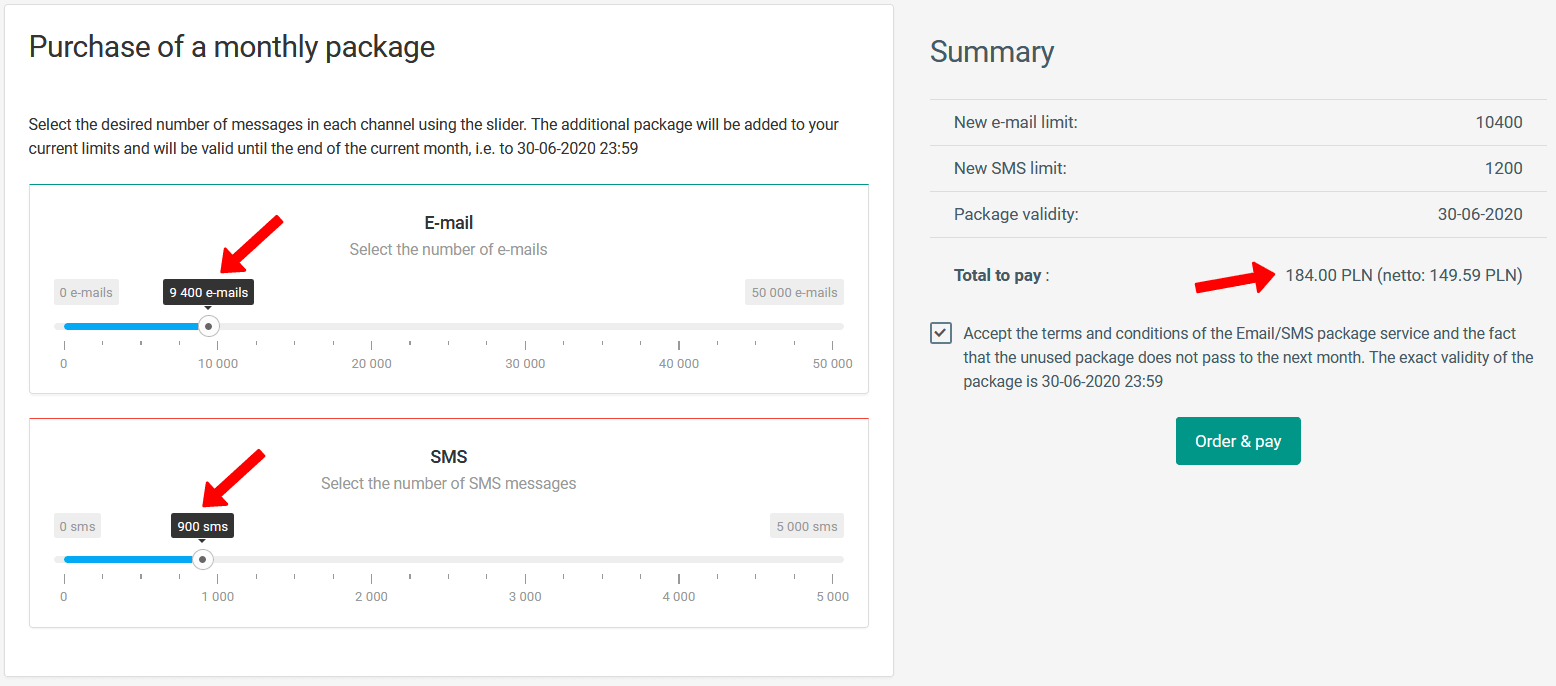Click the '5 000 sms' maximum badge

(x=806, y=526)
